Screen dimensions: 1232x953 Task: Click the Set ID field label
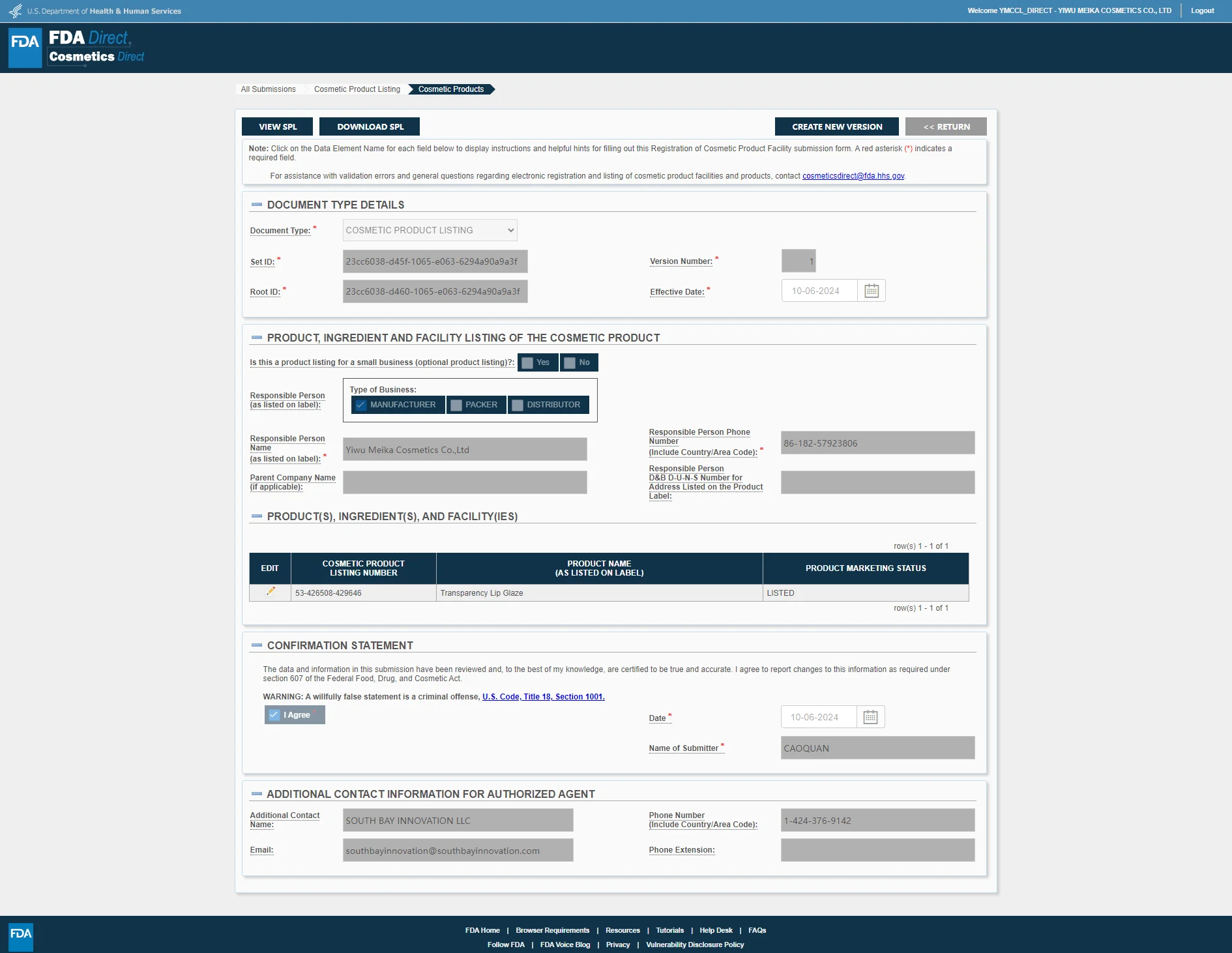pyautogui.click(x=263, y=262)
